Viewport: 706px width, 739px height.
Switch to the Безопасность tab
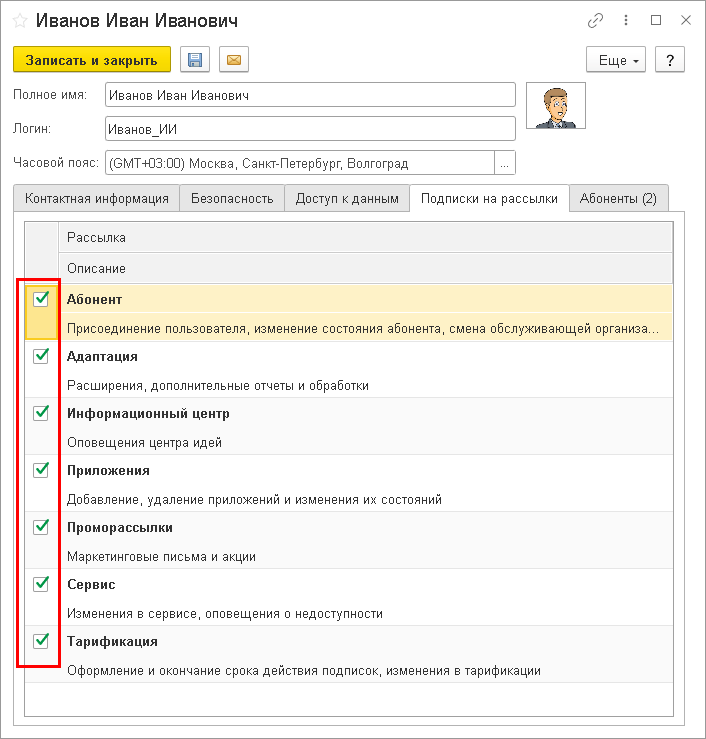(x=232, y=198)
